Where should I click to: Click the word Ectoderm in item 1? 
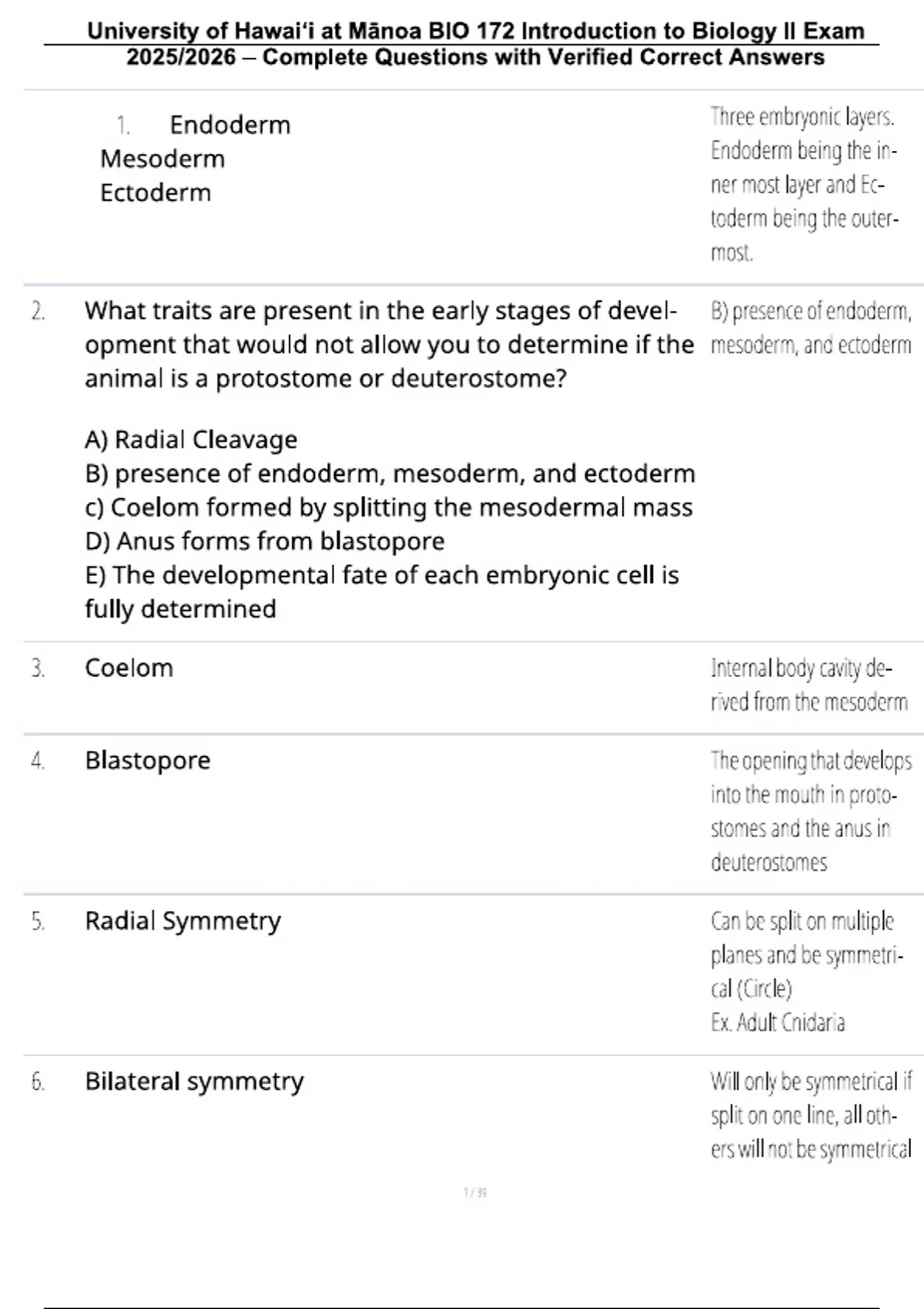pos(156,192)
